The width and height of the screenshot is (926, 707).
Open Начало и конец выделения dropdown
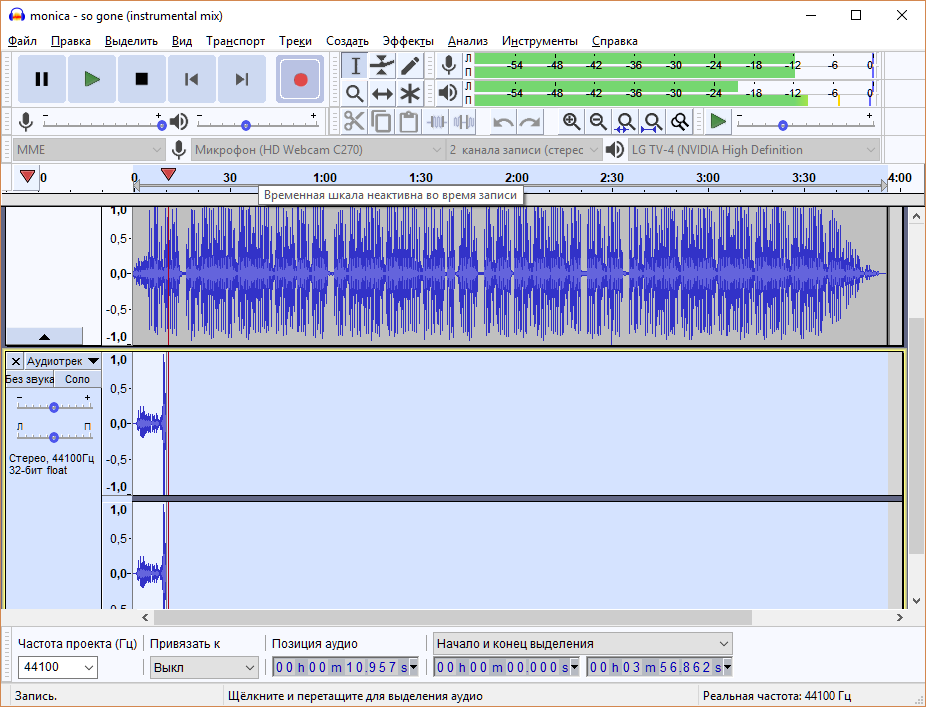click(x=582, y=643)
